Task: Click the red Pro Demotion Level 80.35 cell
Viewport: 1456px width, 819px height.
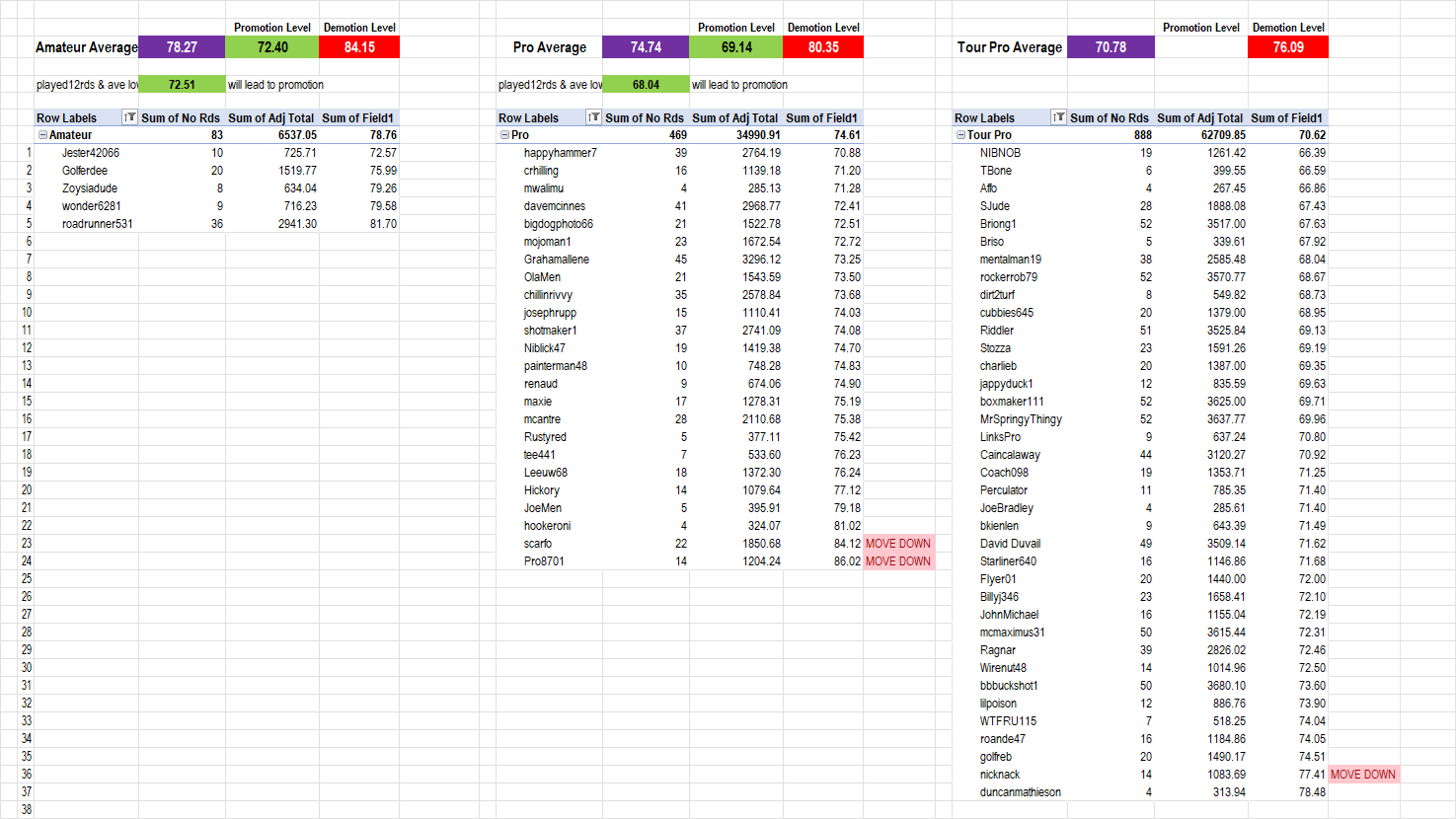Action: [x=823, y=47]
